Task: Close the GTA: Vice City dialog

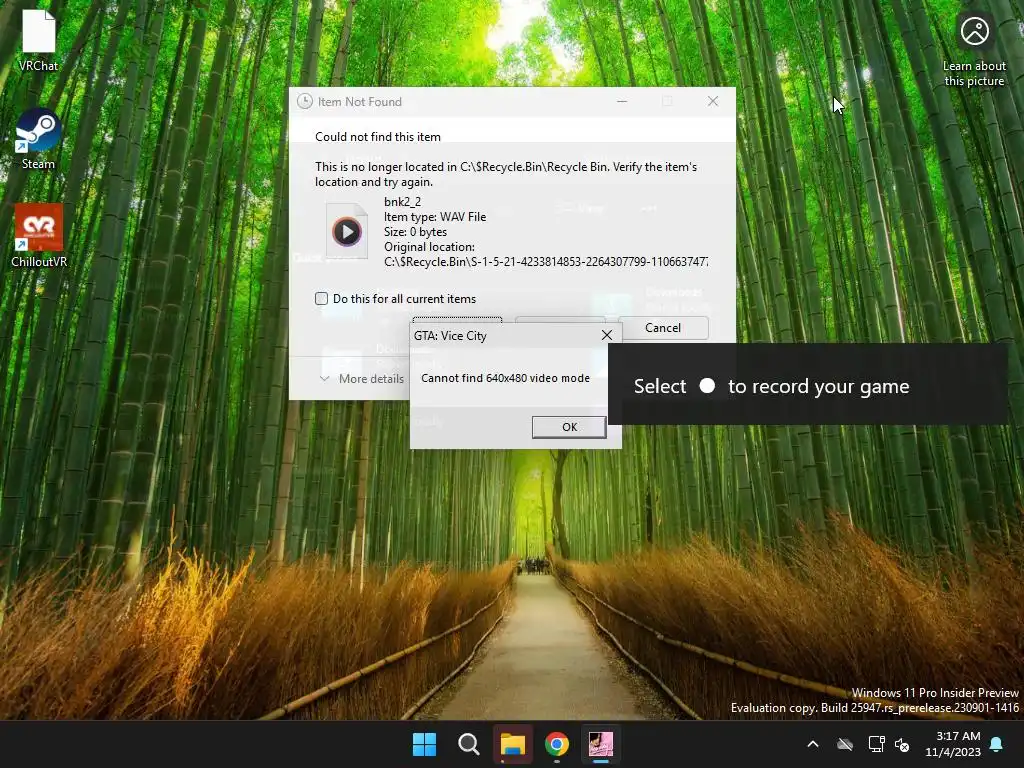Action: pos(607,335)
